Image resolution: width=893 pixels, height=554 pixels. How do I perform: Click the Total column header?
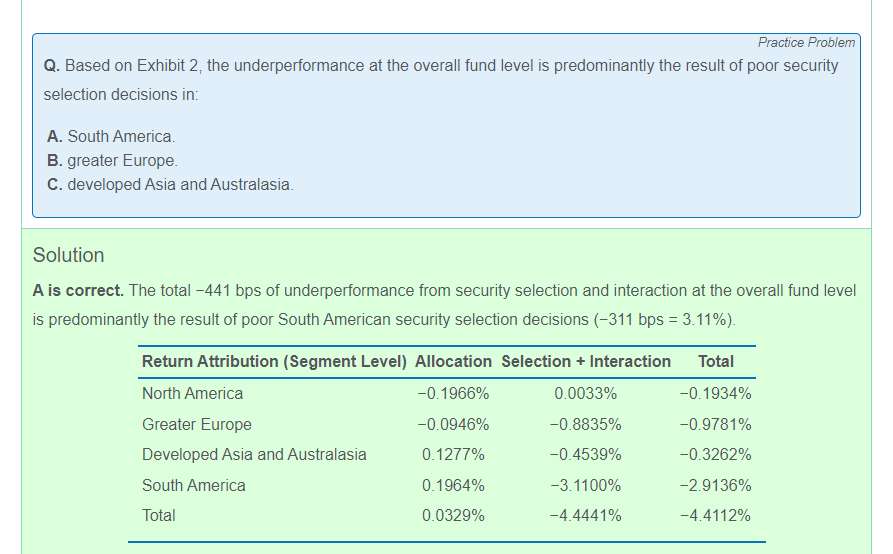coord(715,361)
